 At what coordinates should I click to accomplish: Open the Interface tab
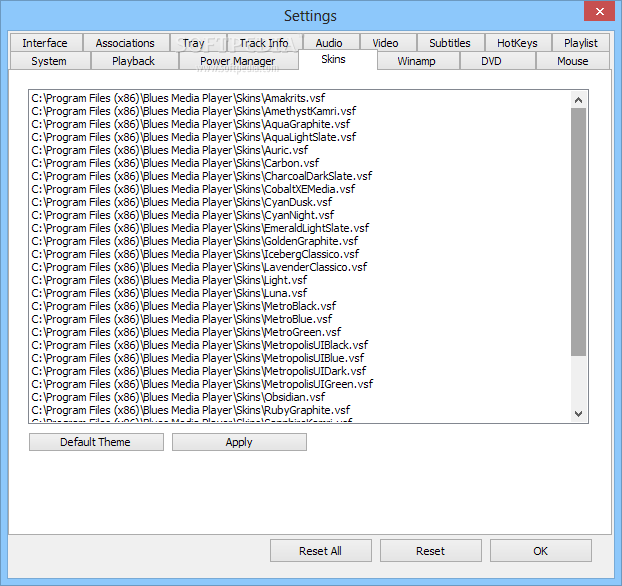(x=46, y=43)
